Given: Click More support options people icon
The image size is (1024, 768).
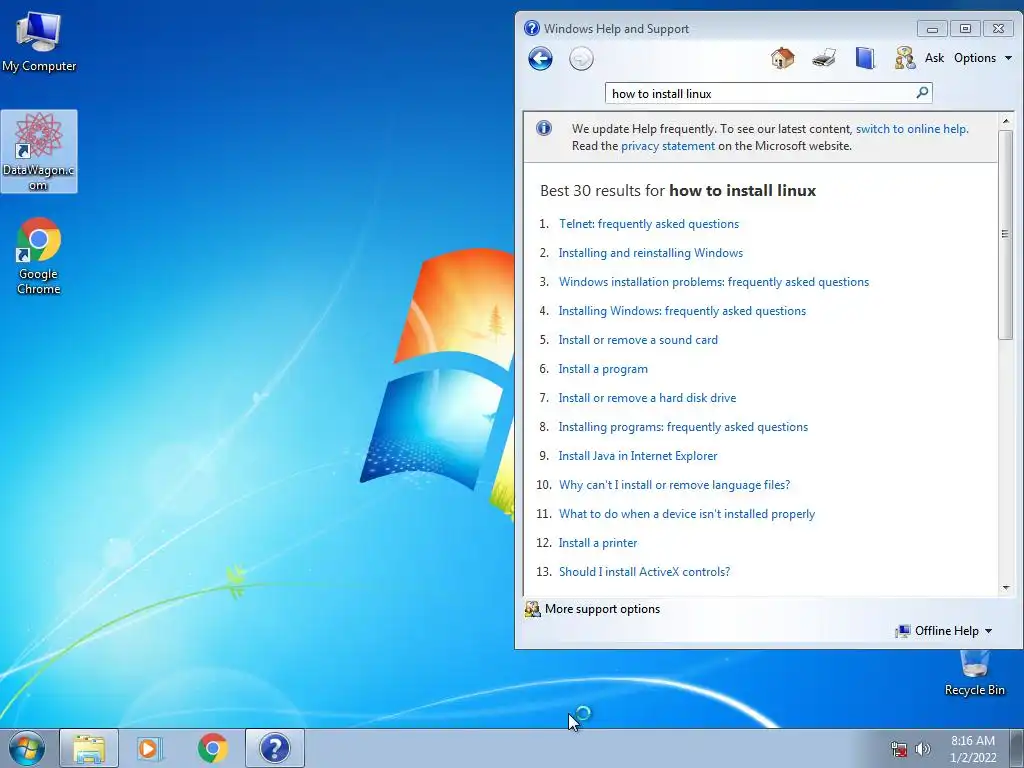Looking at the screenshot, I should [x=532, y=609].
